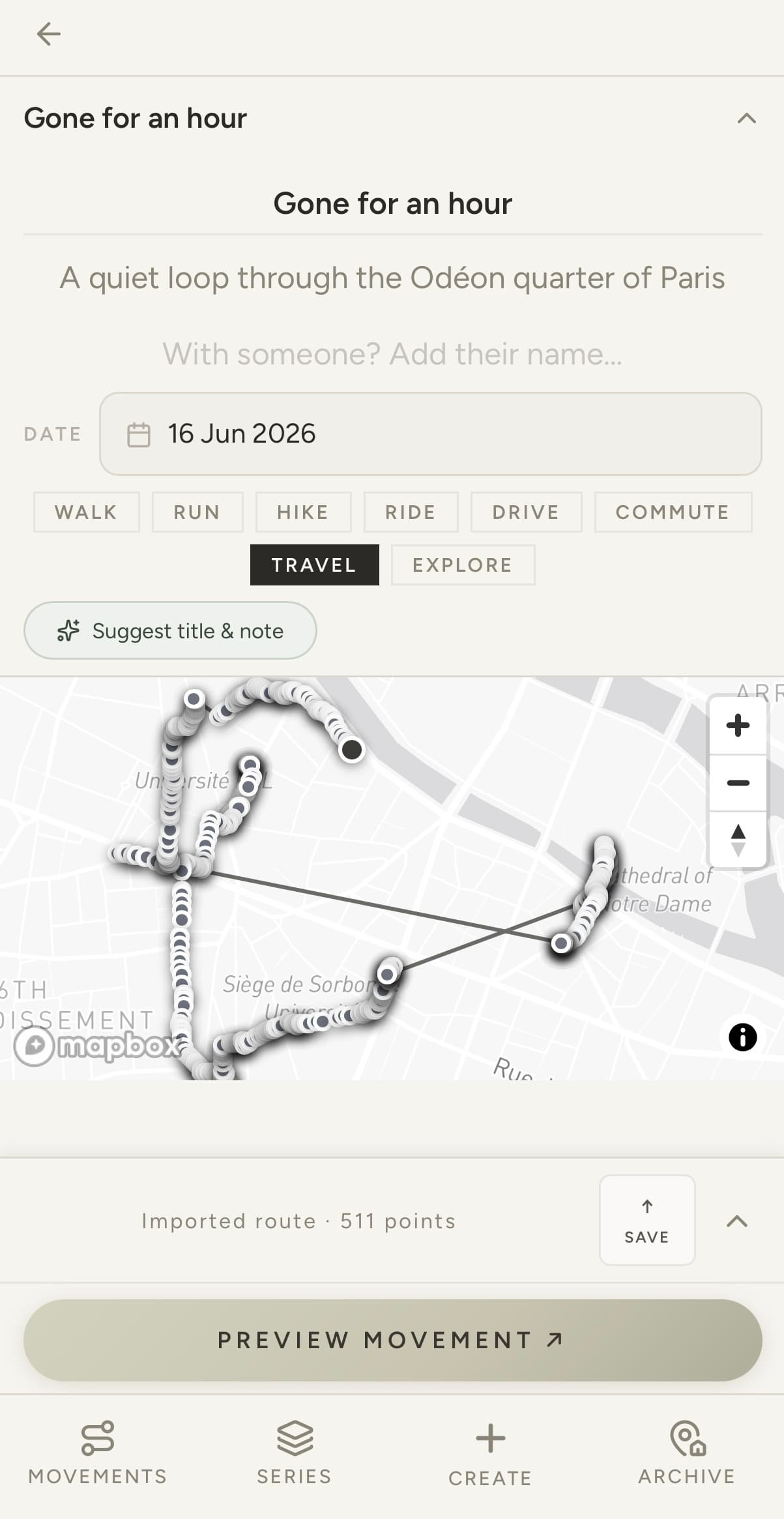Viewport: 784px width, 1519px height.
Task: Go back using the arrow icon
Action: (x=49, y=34)
